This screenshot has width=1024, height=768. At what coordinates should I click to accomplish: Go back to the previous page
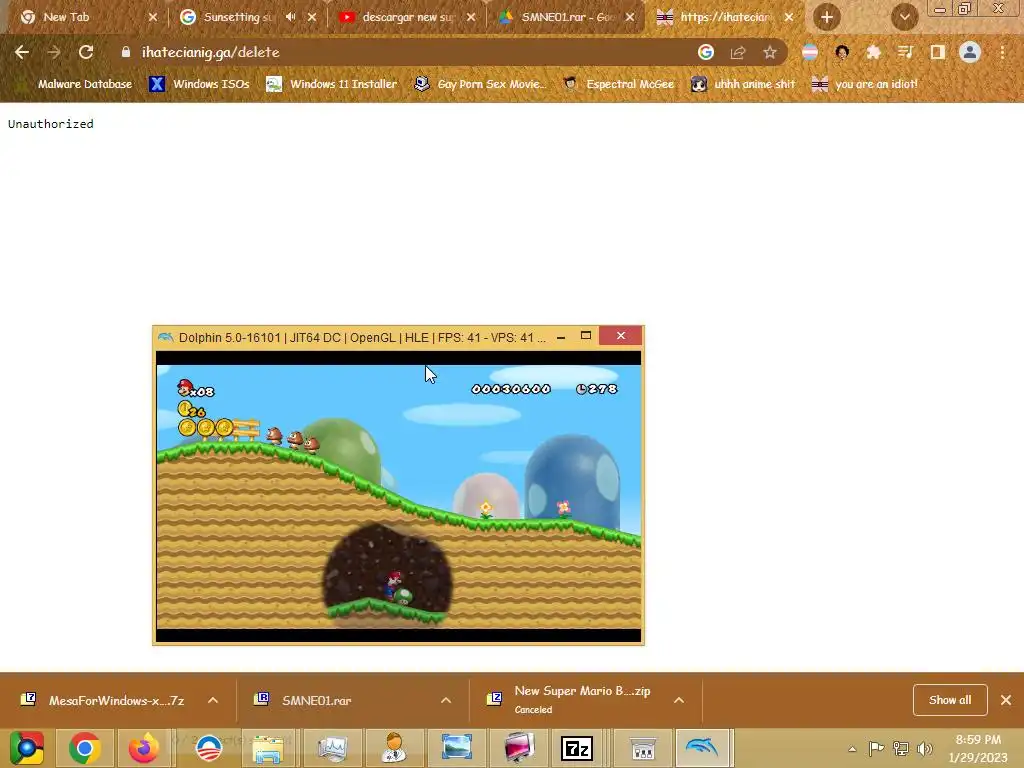tap(22, 52)
